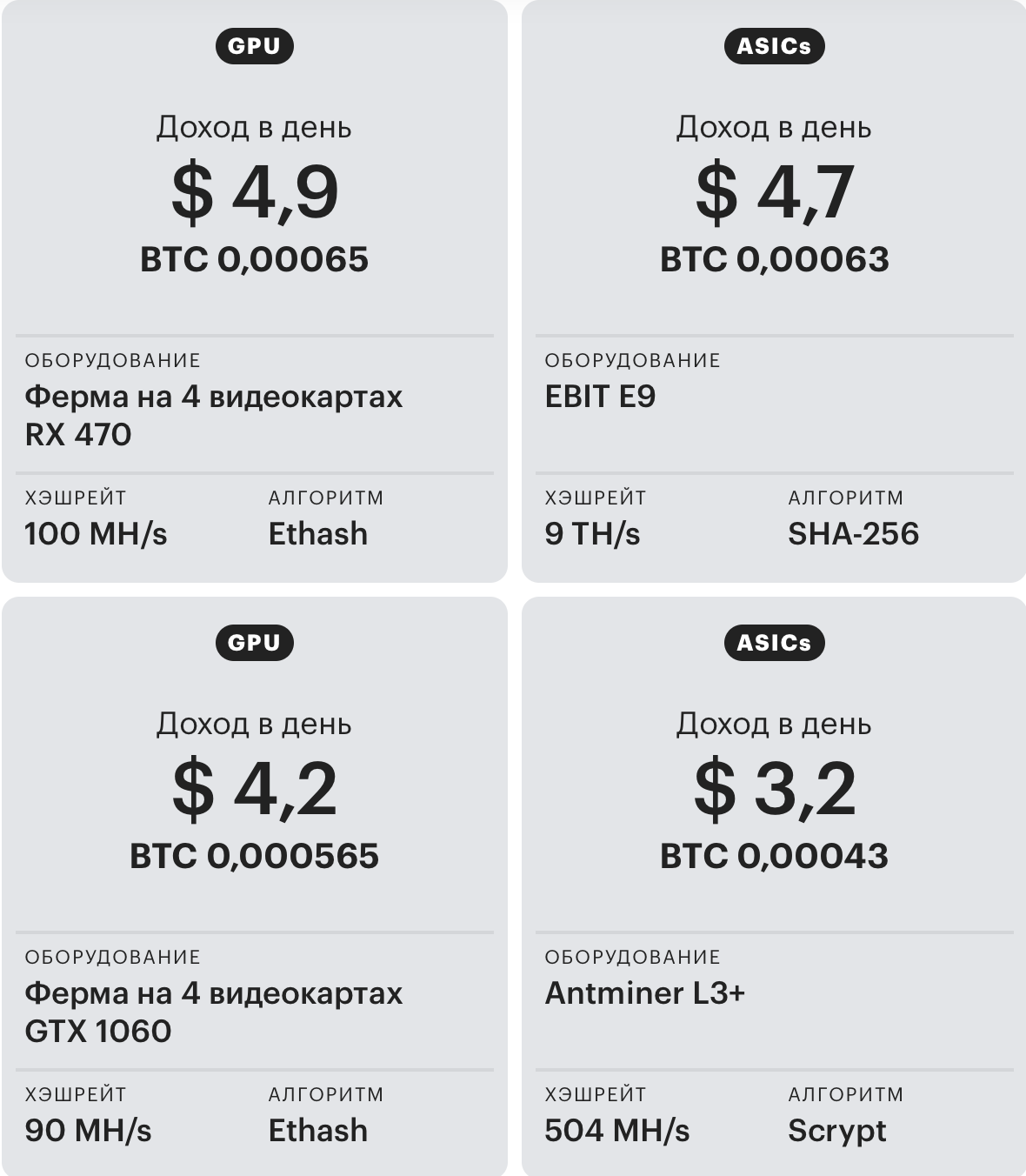Click the BTC 0,00065 amount
The width and height of the screenshot is (1026, 1176).
pos(254,259)
